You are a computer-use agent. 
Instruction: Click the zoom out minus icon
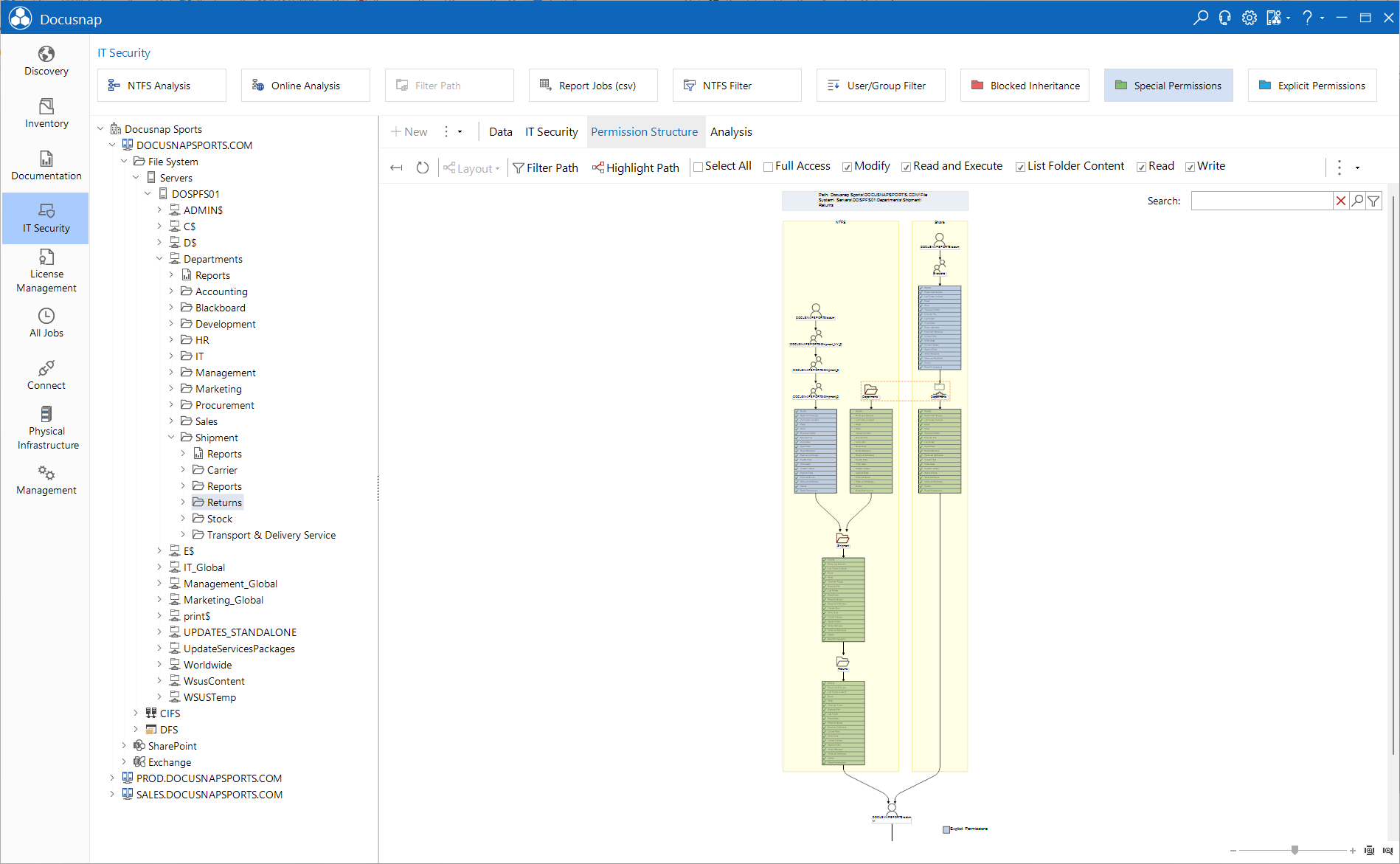1233,851
